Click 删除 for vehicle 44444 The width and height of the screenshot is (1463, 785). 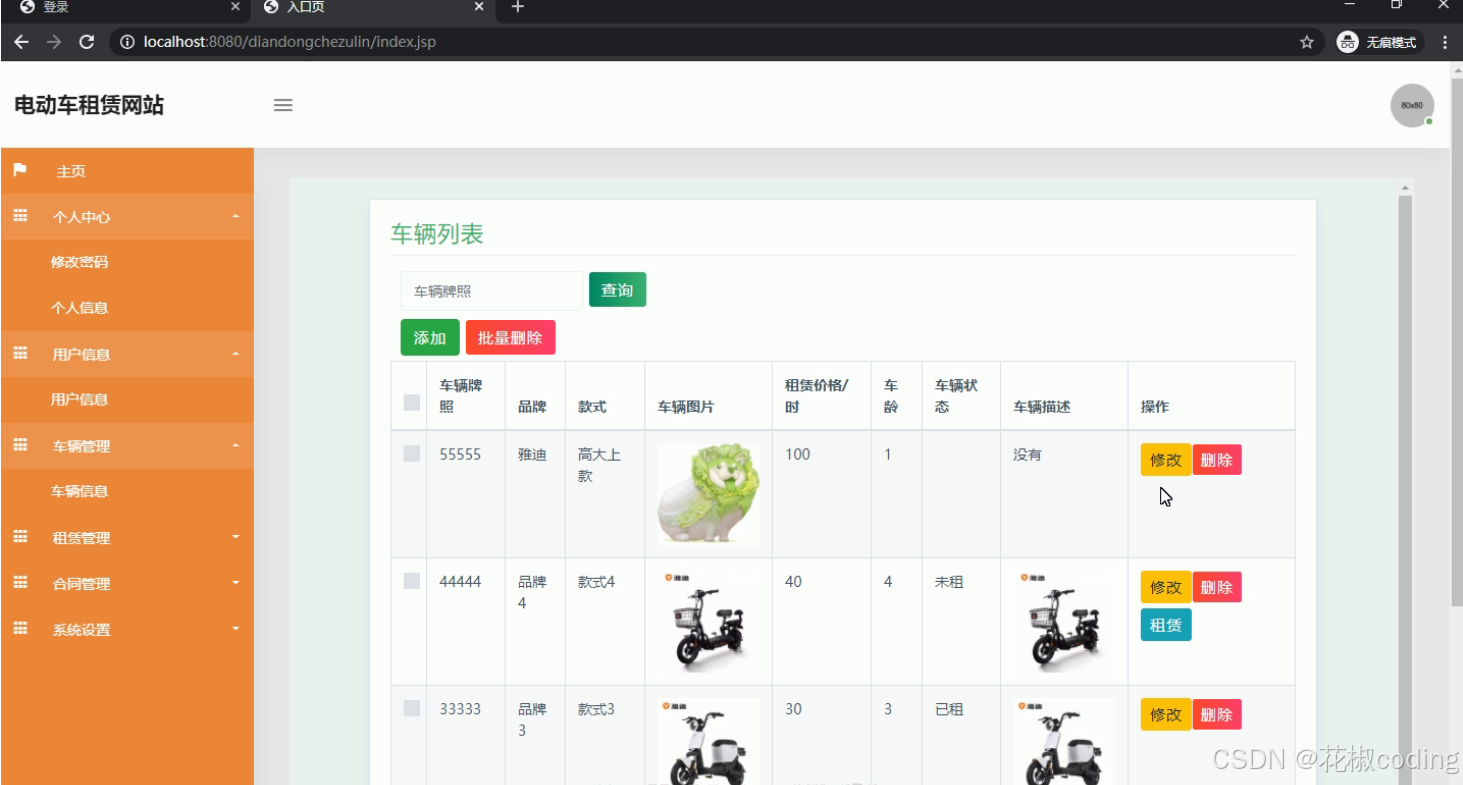point(1217,587)
